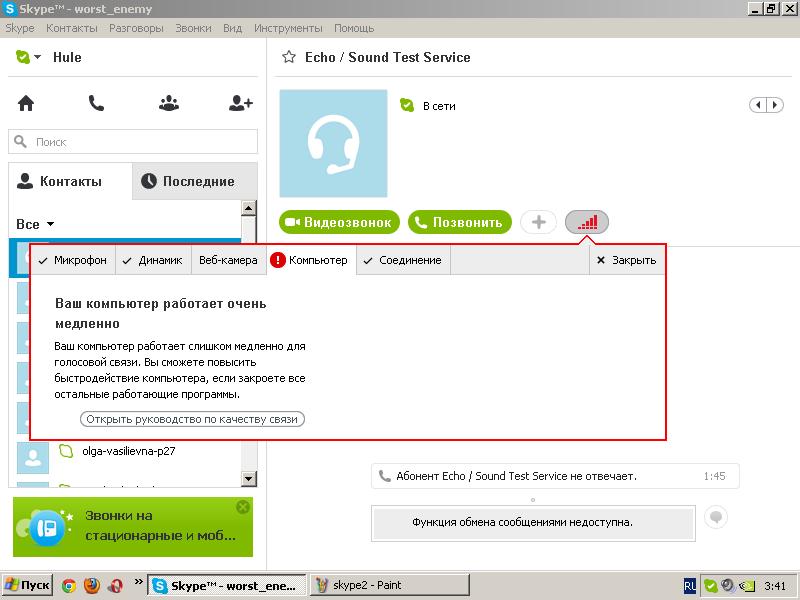The width and height of the screenshot is (800, 600).
Task: Click the В сети status text
Action: point(439,106)
